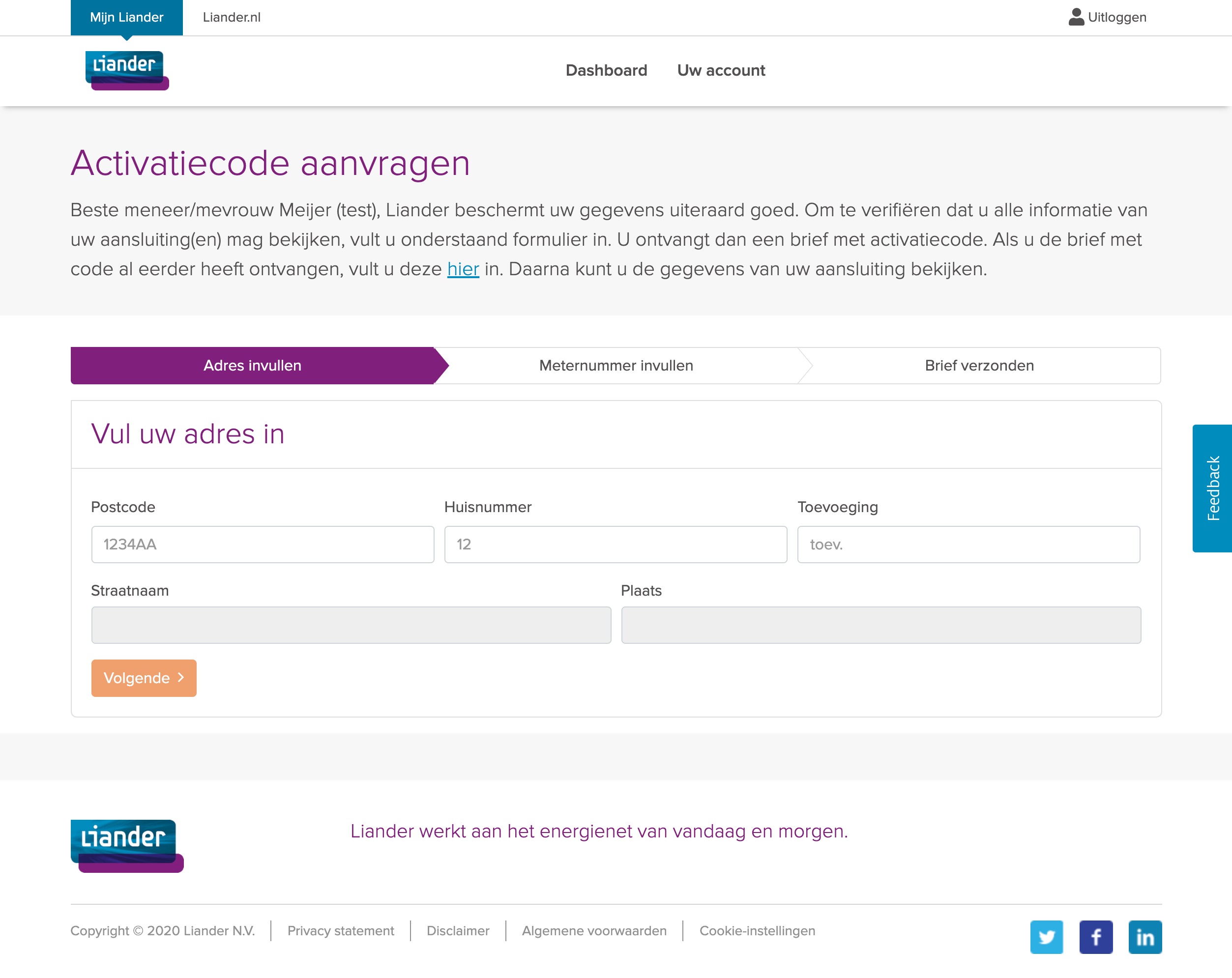Image resolution: width=1232 pixels, height=978 pixels.
Task: Click the Liander logo in footer
Action: click(x=127, y=845)
